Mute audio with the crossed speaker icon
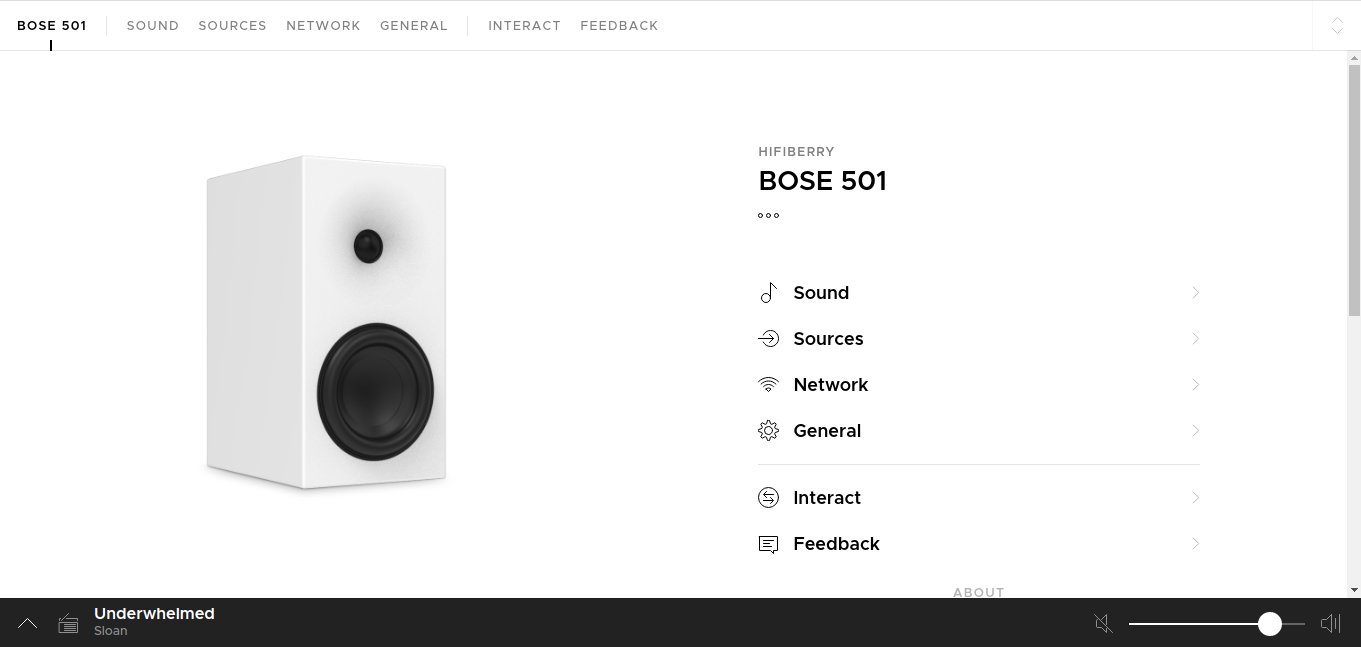The width and height of the screenshot is (1361, 647). click(1103, 623)
